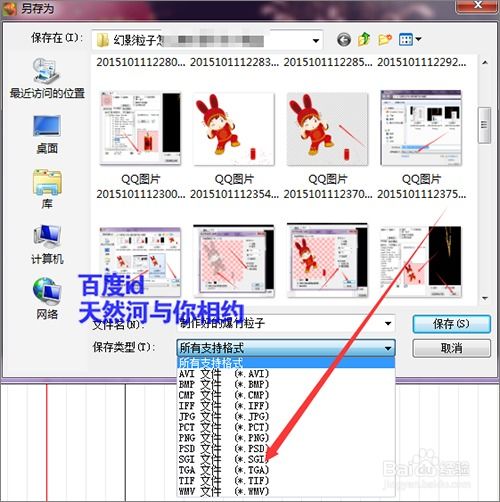Choose TIF 文件 (*.TIF) format
This screenshot has height=502, width=500.
(x=286, y=480)
